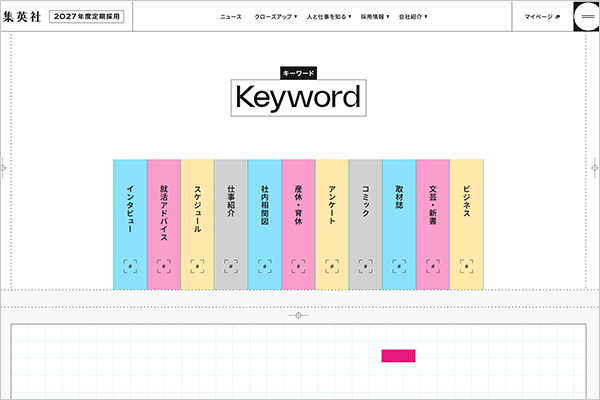Click the focus icon on 就活アドバイス spine
The image size is (600, 400).
pyautogui.click(x=164, y=266)
